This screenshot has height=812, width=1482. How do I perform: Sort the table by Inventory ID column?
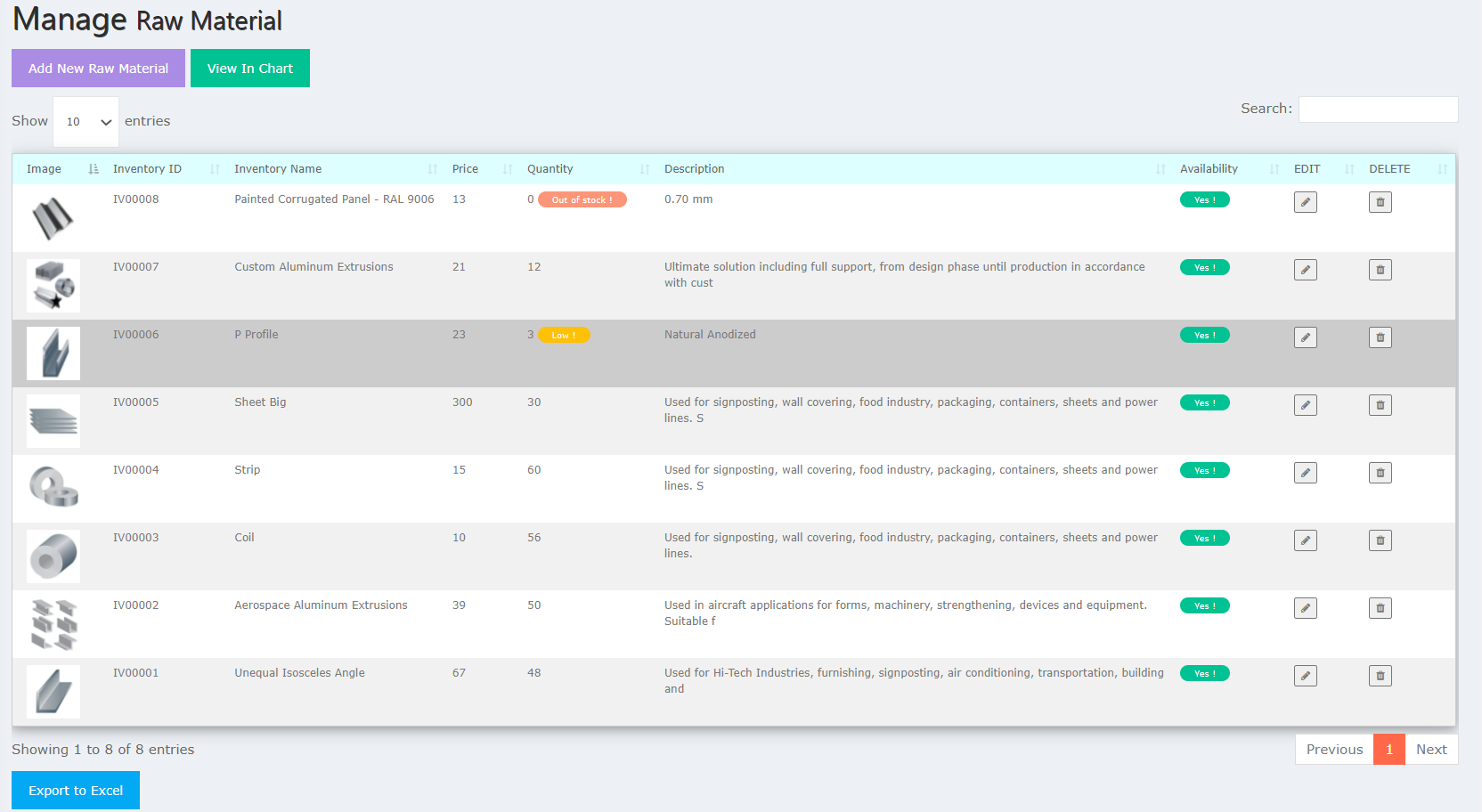pyautogui.click(x=147, y=168)
